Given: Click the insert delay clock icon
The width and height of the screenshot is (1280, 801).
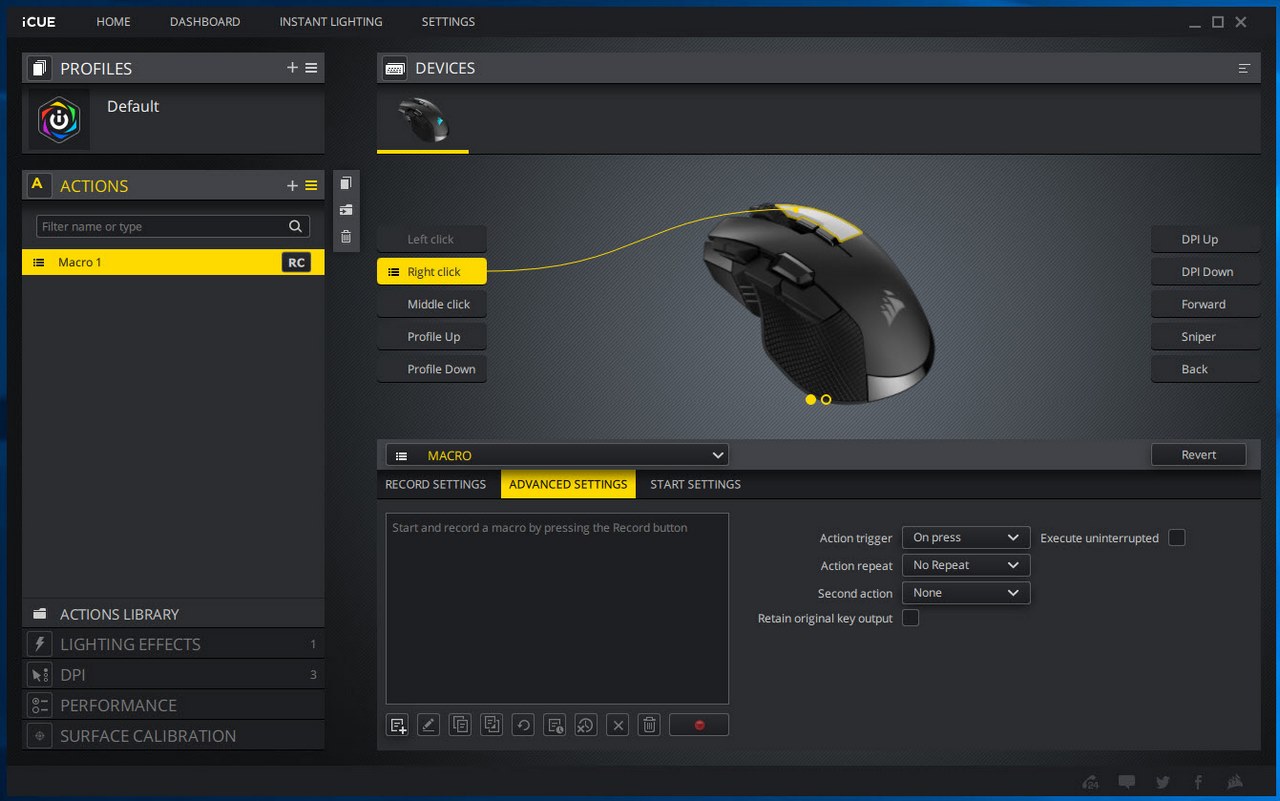Looking at the screenshot, I should [555, 725].
